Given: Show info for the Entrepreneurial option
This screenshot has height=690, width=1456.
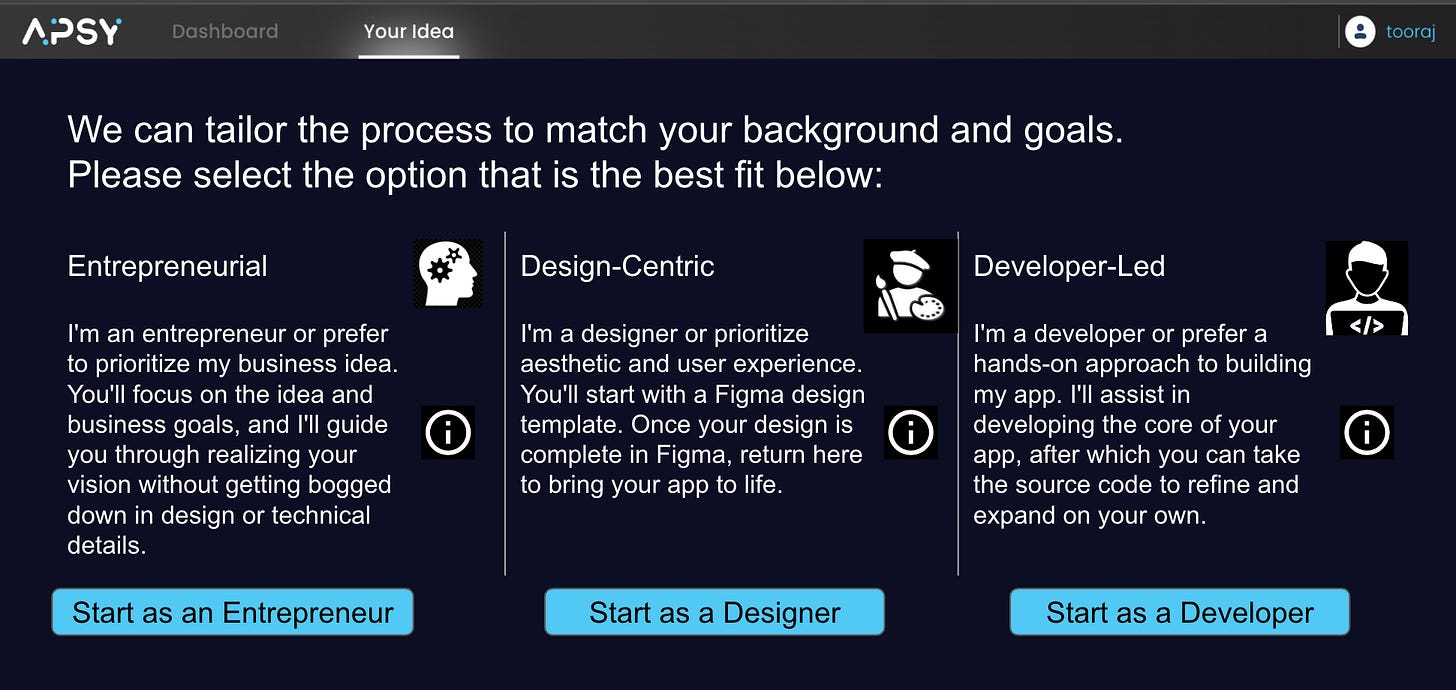Looking at the screenshot, I should 448,432.
